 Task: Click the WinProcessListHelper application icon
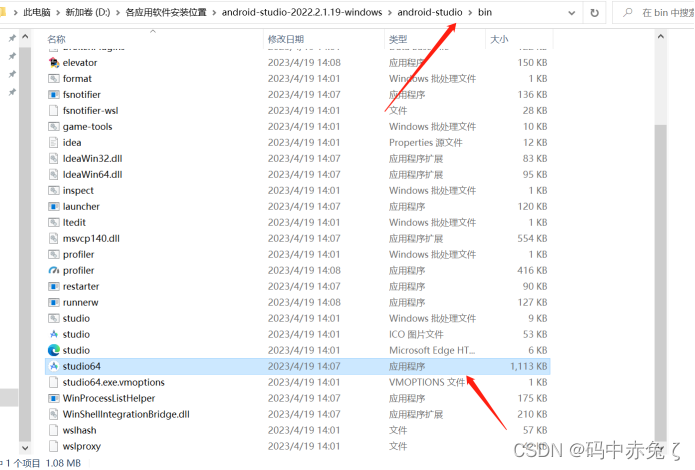[x=54, y=398]
